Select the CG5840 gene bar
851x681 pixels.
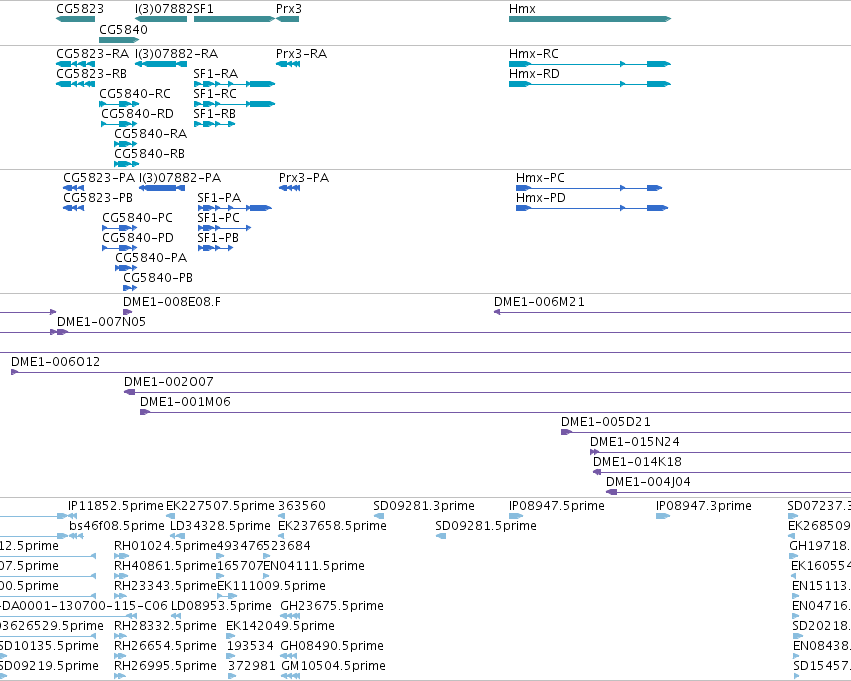coord(119,40)
